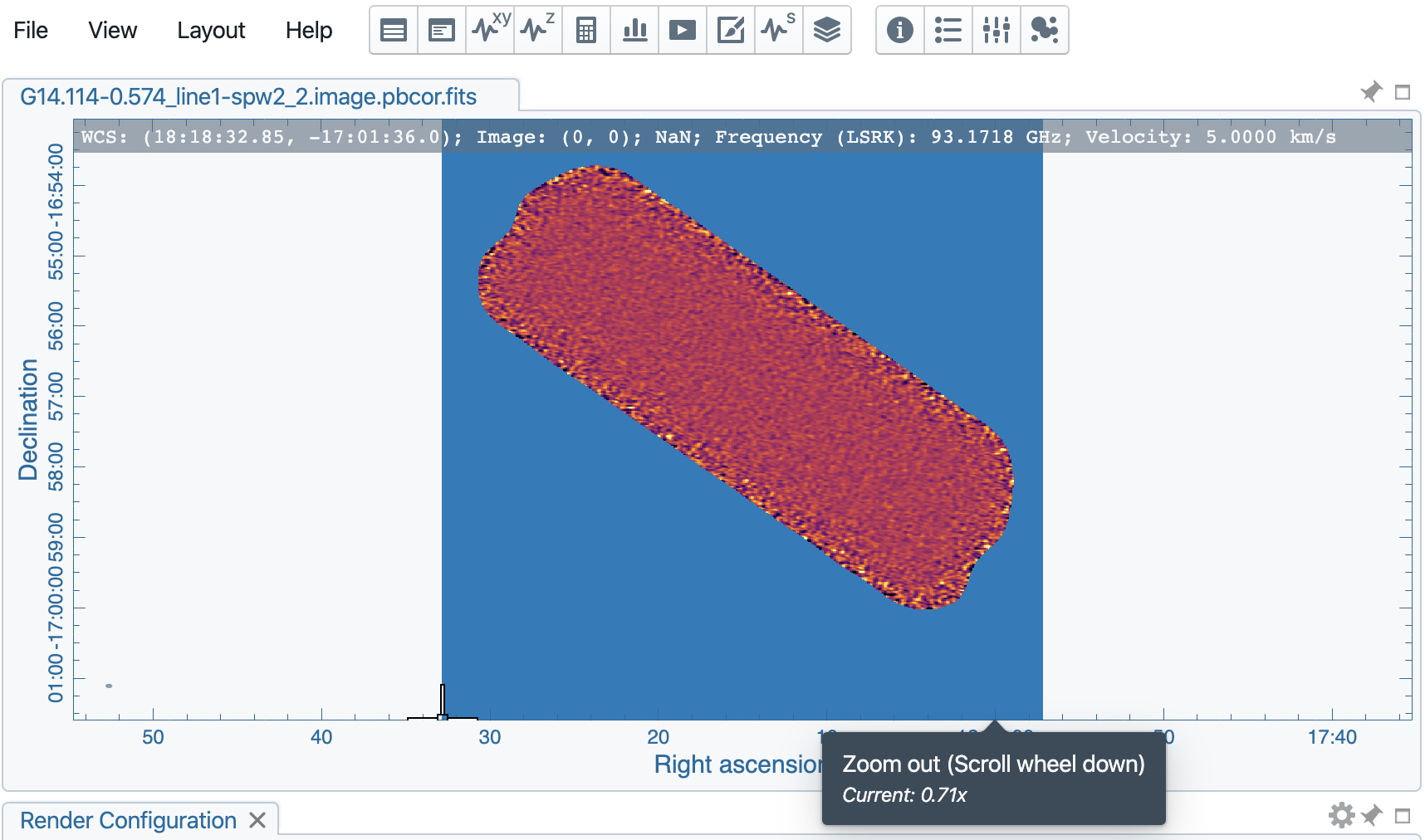Click the Declination axis label

[x=28, y=420]
